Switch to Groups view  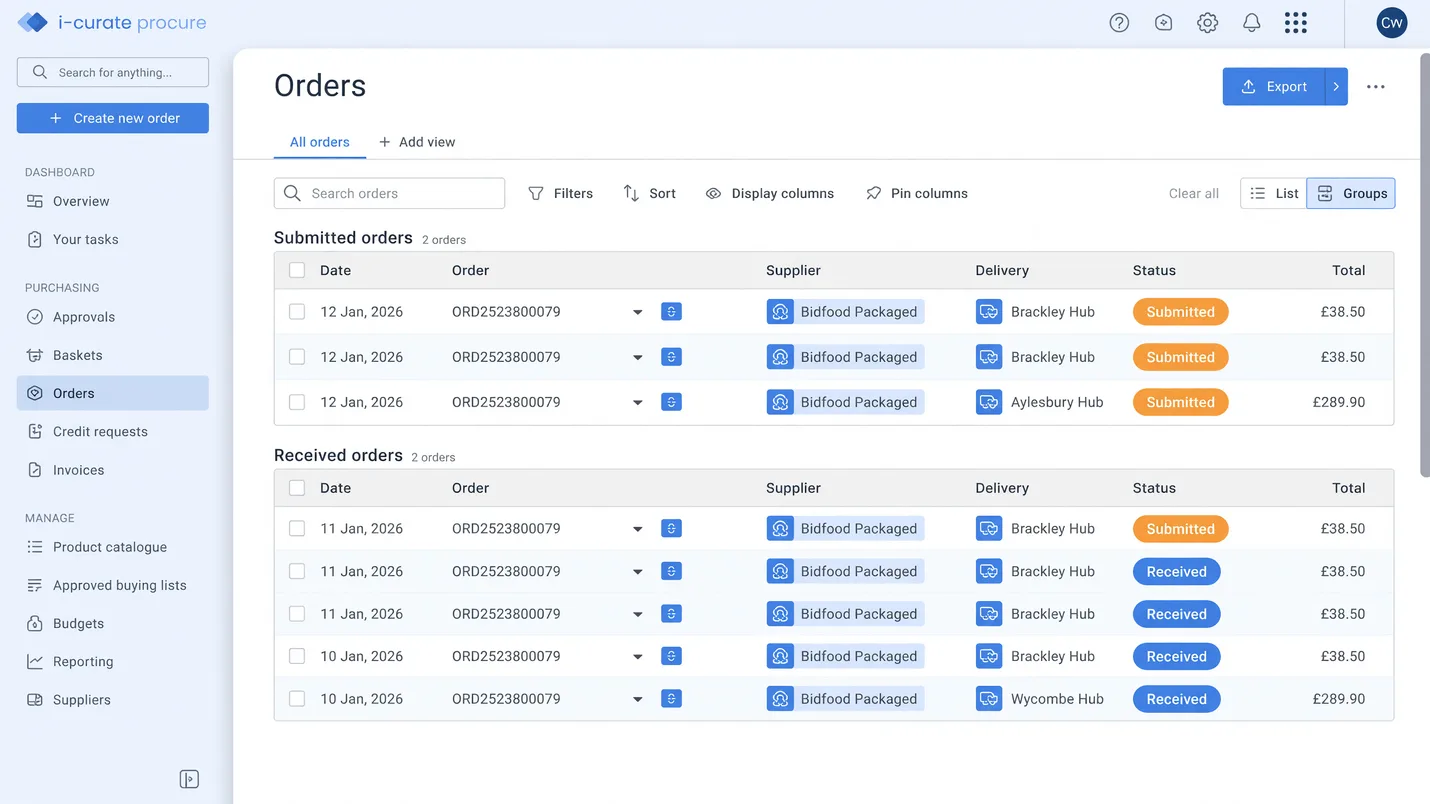1351,193
